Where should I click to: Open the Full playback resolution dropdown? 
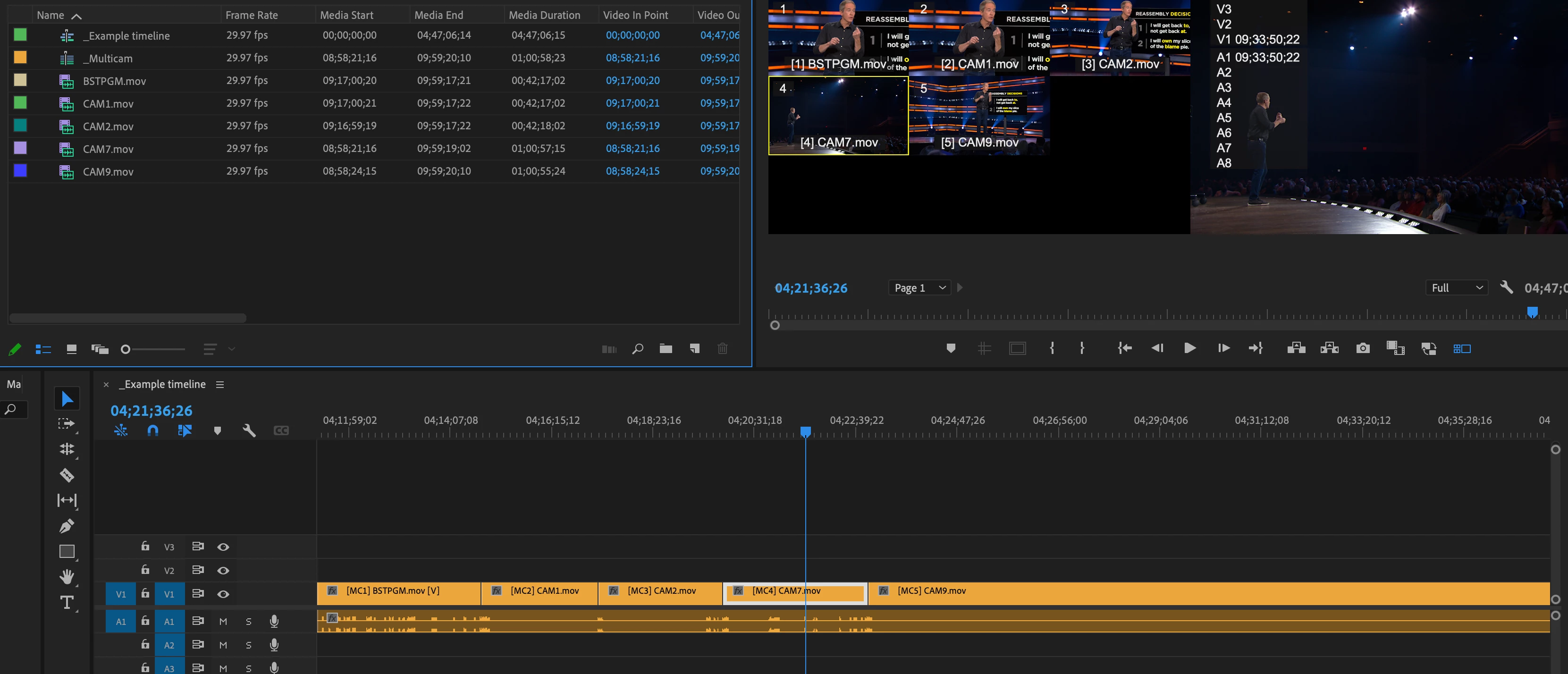tap(1456, 288)
